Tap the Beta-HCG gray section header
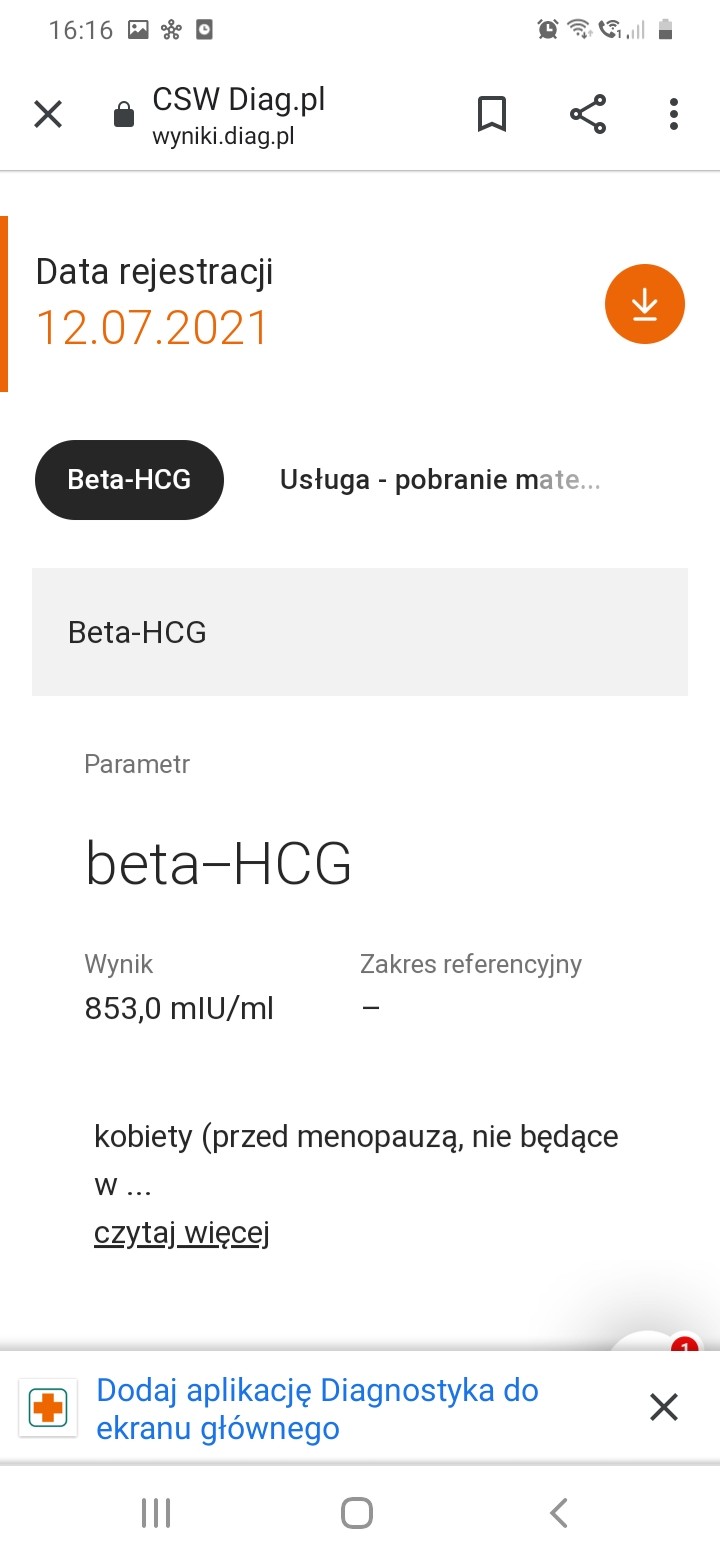 point(360,632)
